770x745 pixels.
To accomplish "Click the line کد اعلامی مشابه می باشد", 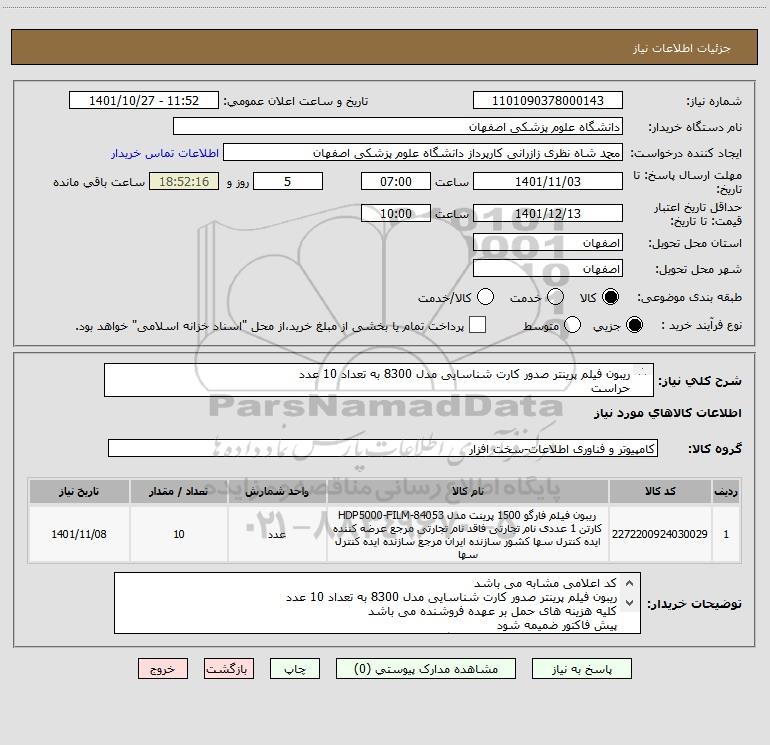I will (545, 583).
